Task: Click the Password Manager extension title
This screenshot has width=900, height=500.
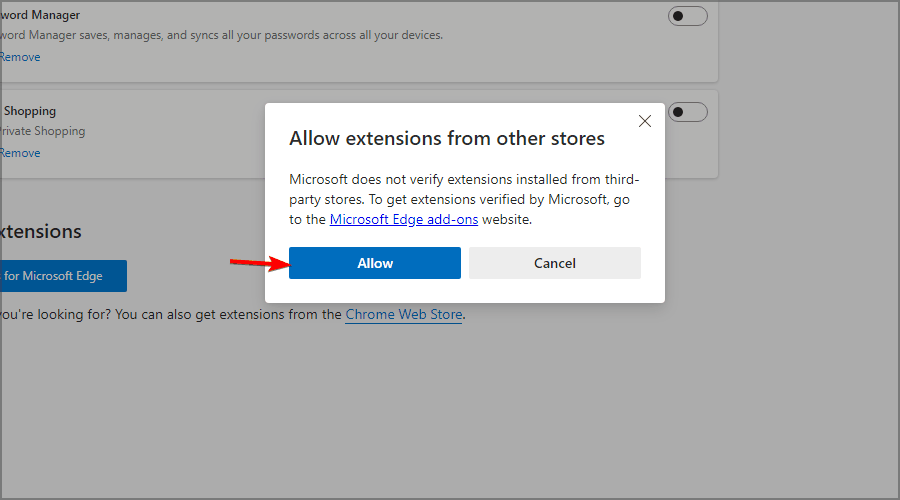Action: pyautogui.click(x=40, y=15)
